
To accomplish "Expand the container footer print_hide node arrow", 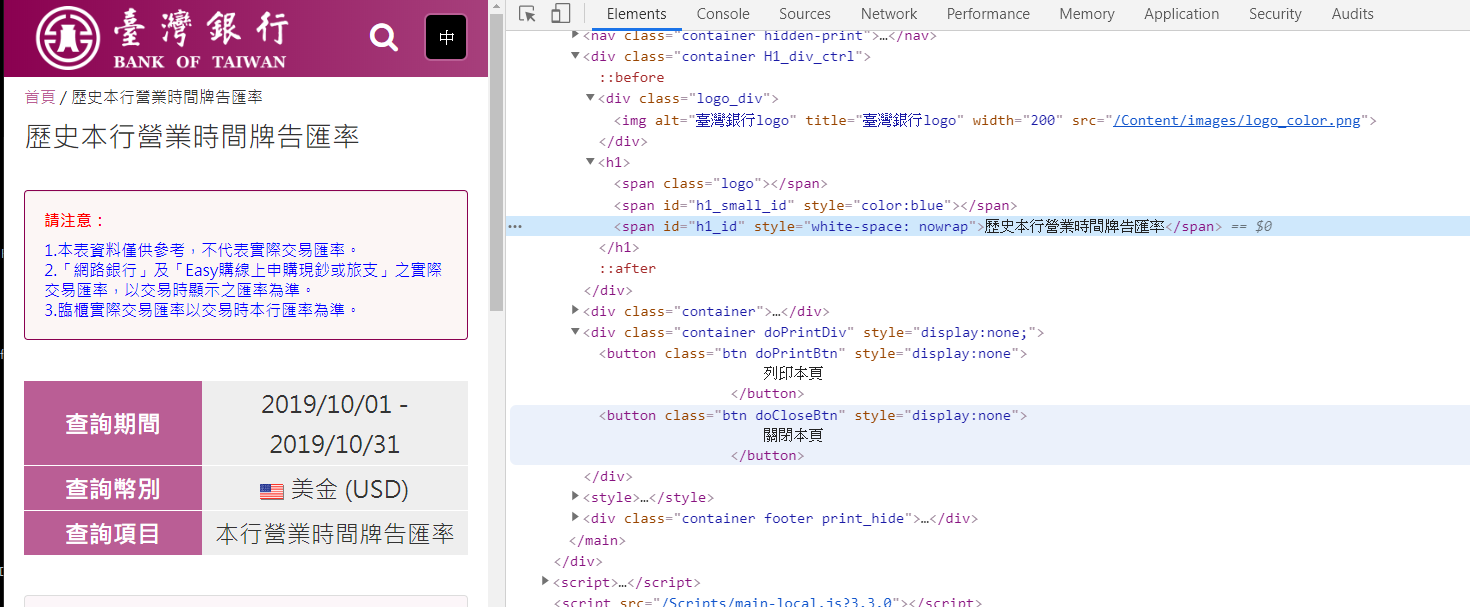I will point(575,518).
